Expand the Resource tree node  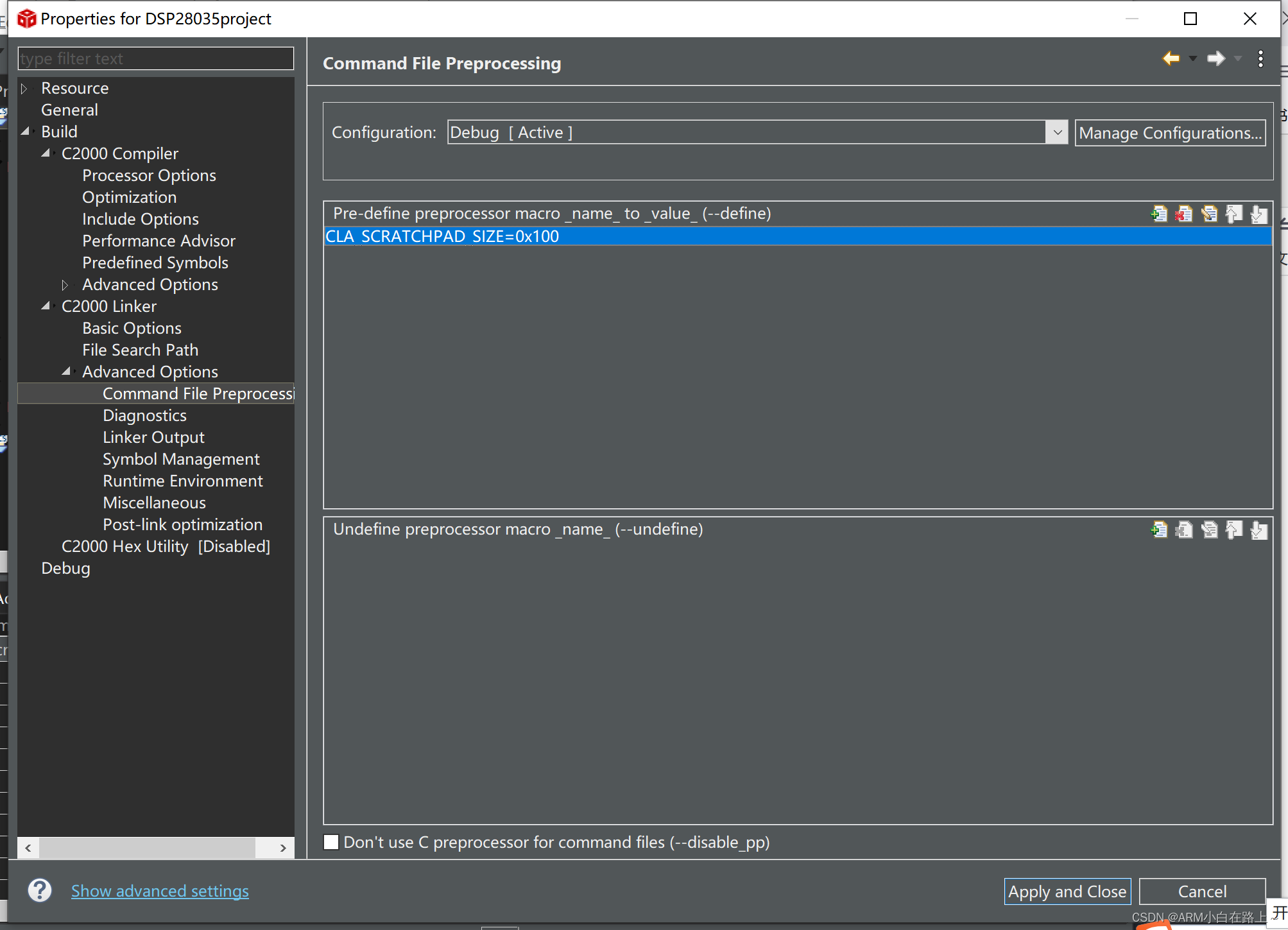[24, 88]
